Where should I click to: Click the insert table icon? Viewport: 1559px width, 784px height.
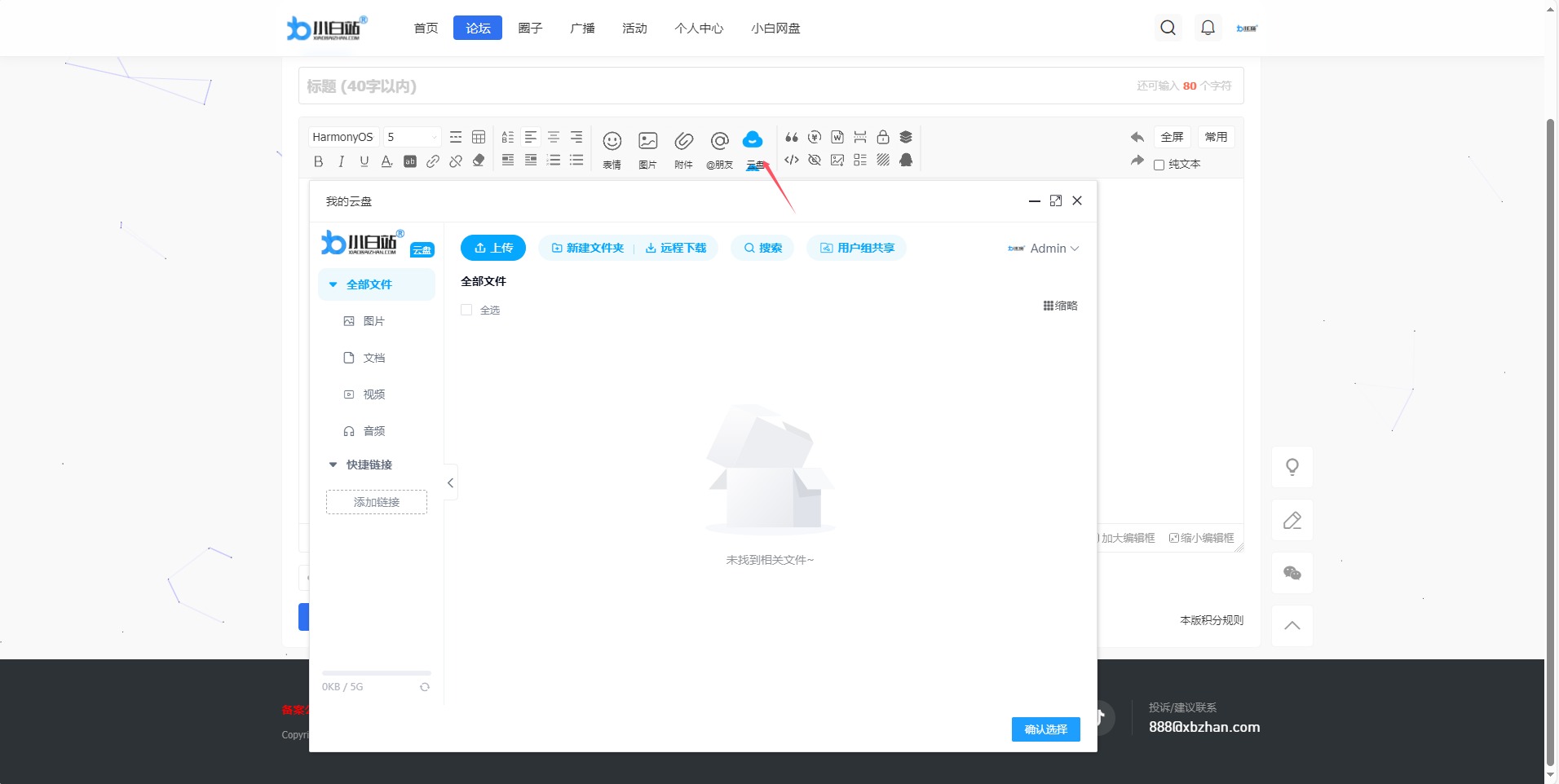click(x=479, y=137)
